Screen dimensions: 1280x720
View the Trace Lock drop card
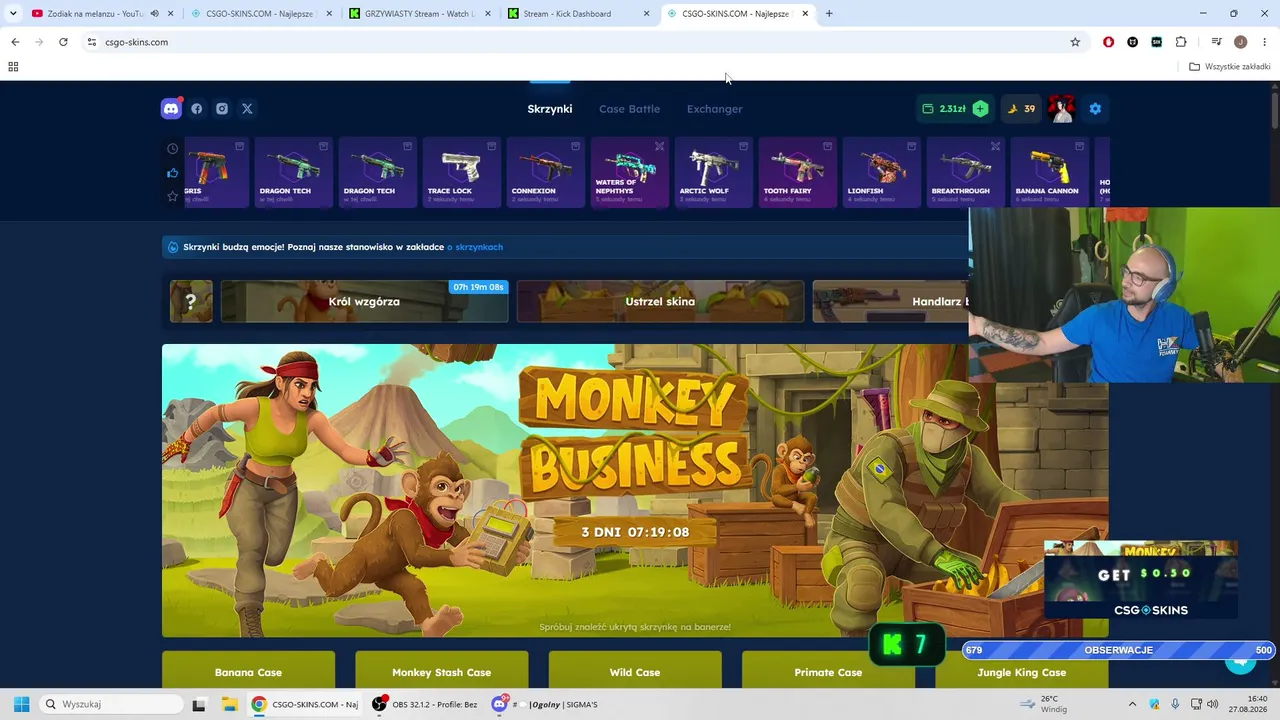coord(462,172)
